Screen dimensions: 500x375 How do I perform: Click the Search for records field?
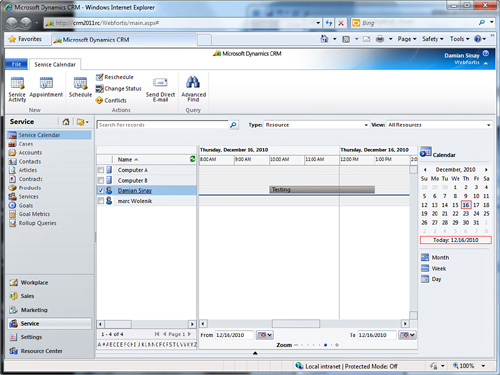[163, 125]
